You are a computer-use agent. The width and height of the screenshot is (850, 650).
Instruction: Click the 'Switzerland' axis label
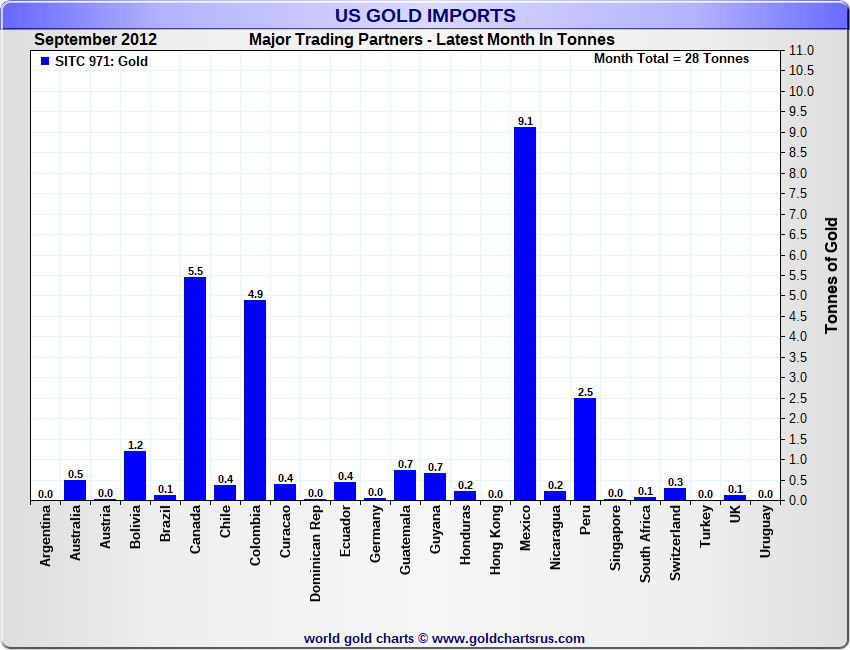tap(675, 543)
